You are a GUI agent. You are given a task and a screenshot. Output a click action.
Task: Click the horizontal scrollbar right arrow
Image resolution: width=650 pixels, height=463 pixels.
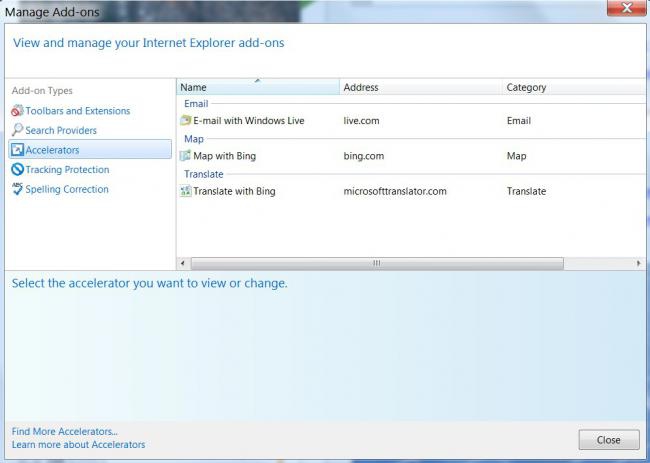(x=638, y=263)
